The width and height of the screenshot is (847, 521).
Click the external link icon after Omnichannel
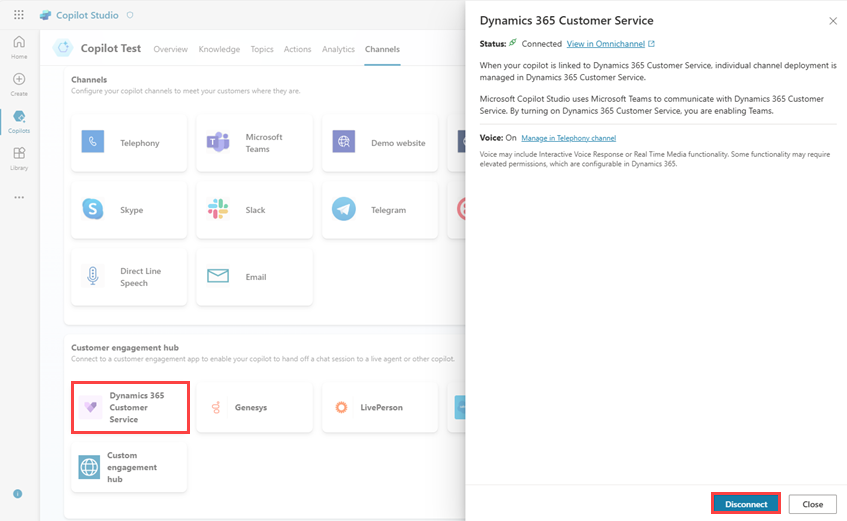[651, 44]
